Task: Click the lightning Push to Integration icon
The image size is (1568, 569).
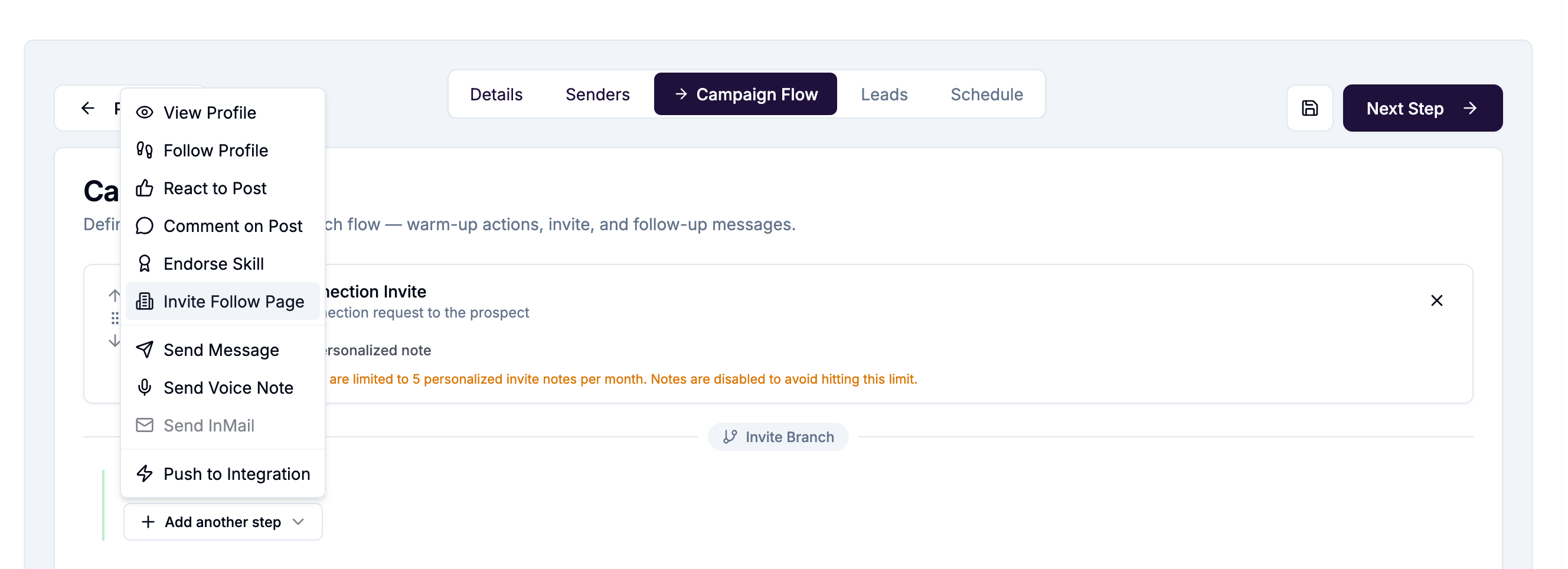Action: [144, 473]
